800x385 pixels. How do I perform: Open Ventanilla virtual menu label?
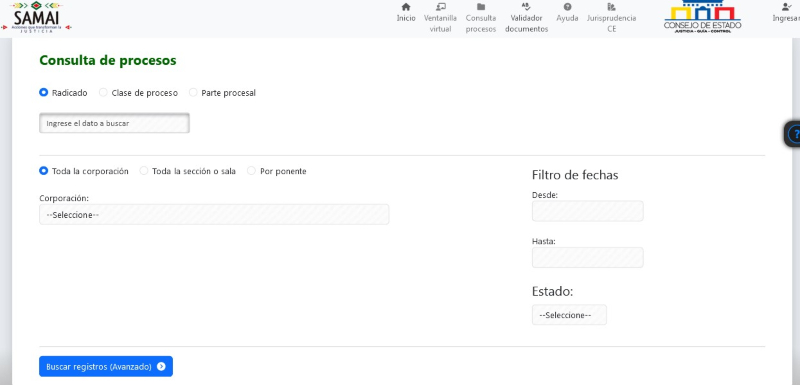click(440, 23)
